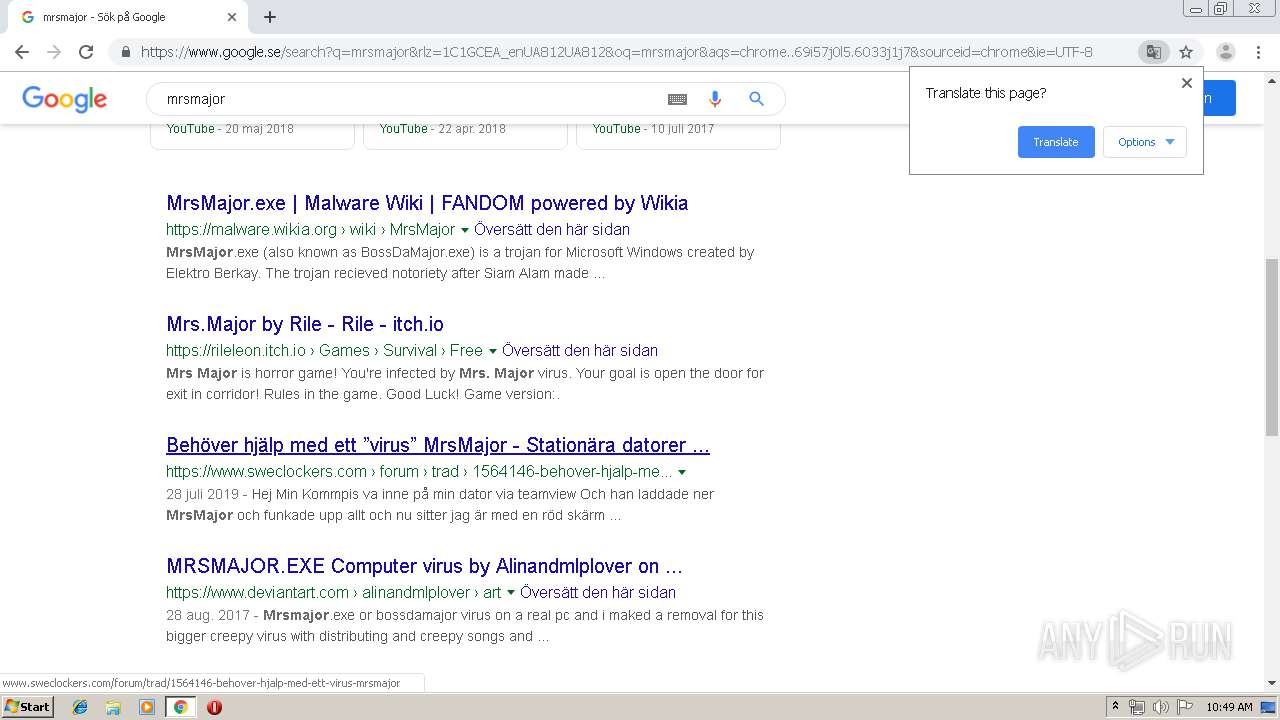Click the vertical page scrollbar thumb

1271,347
